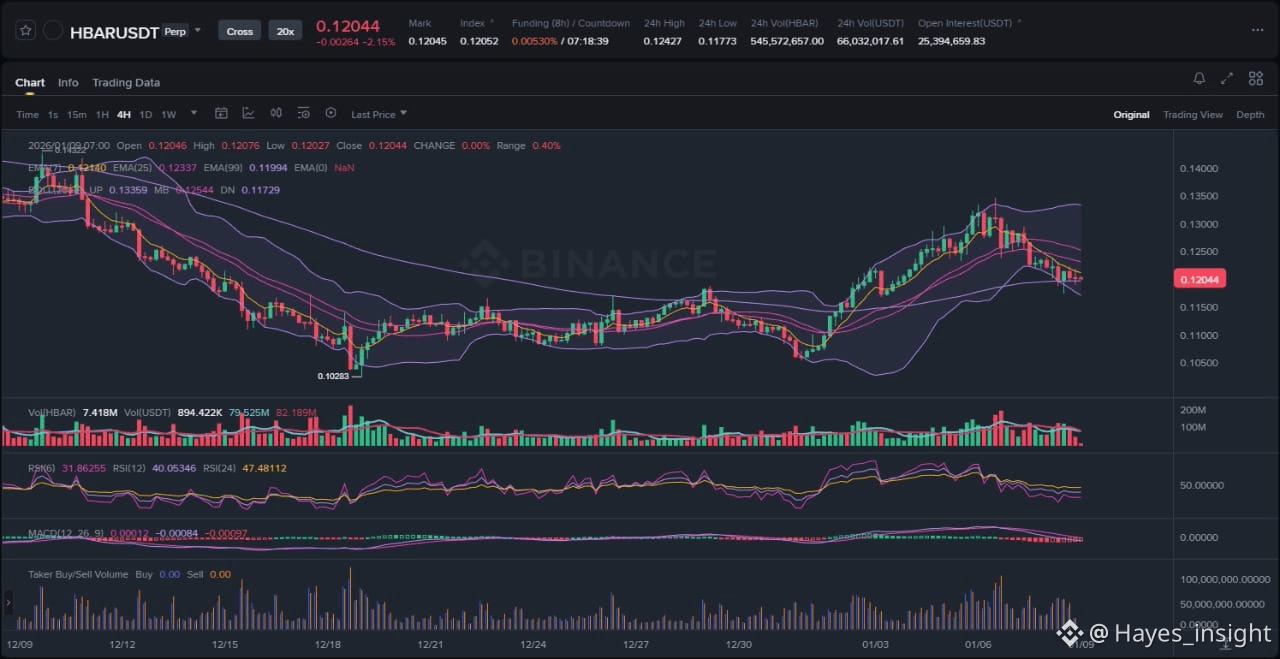This screenshot has width=1280, height=659.
Task: Click the current price tag 0.12044 on axis
Action: click(1198, 280)
